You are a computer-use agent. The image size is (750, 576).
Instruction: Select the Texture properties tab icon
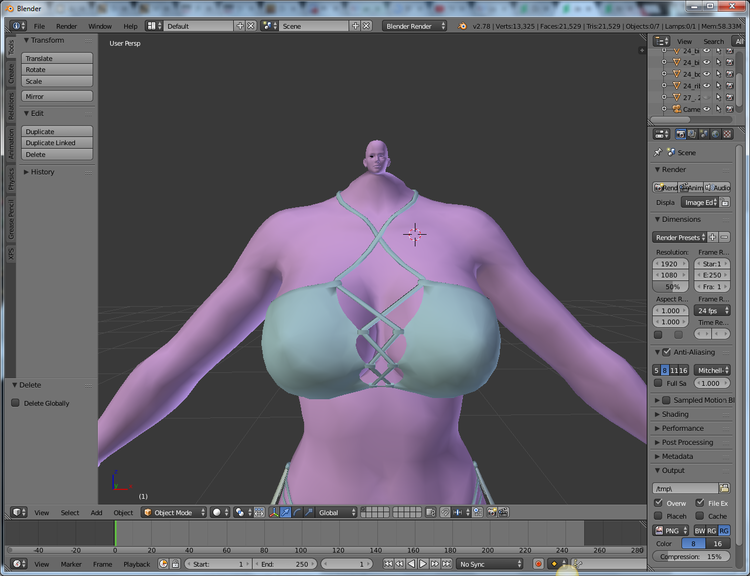pos(727,134)
